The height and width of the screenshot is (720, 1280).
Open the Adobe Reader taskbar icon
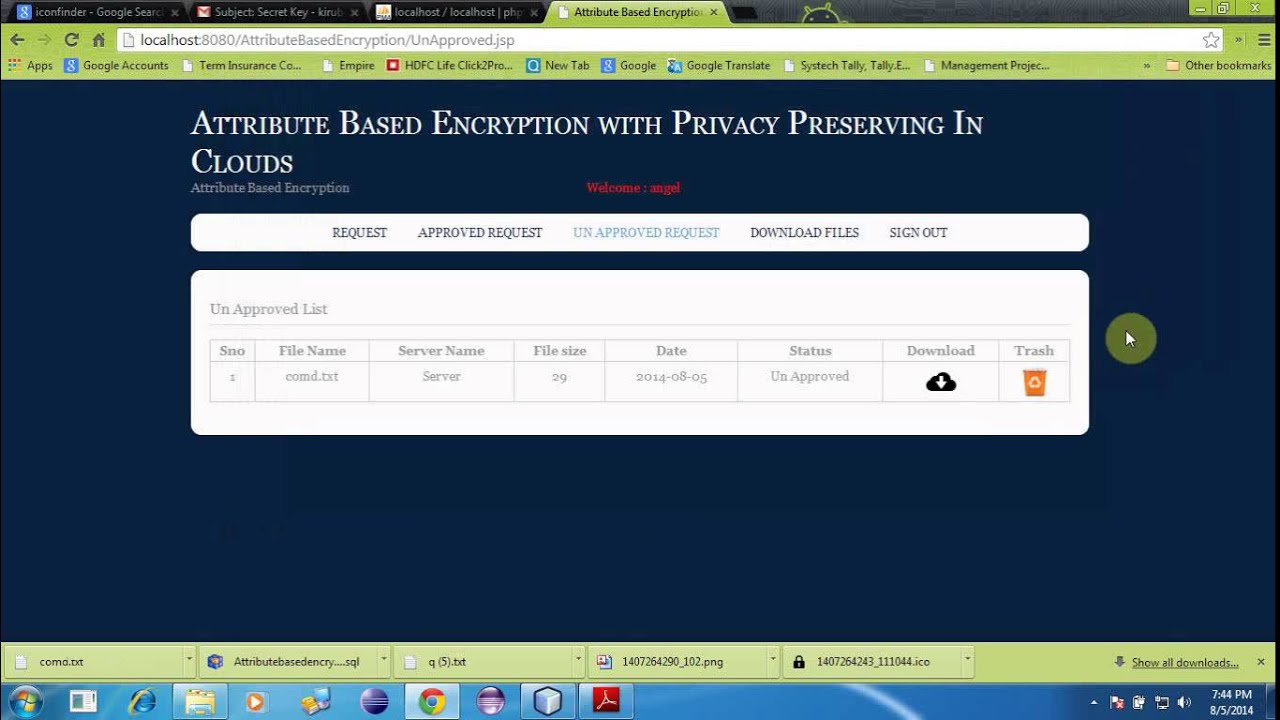(x=606, y=701)
